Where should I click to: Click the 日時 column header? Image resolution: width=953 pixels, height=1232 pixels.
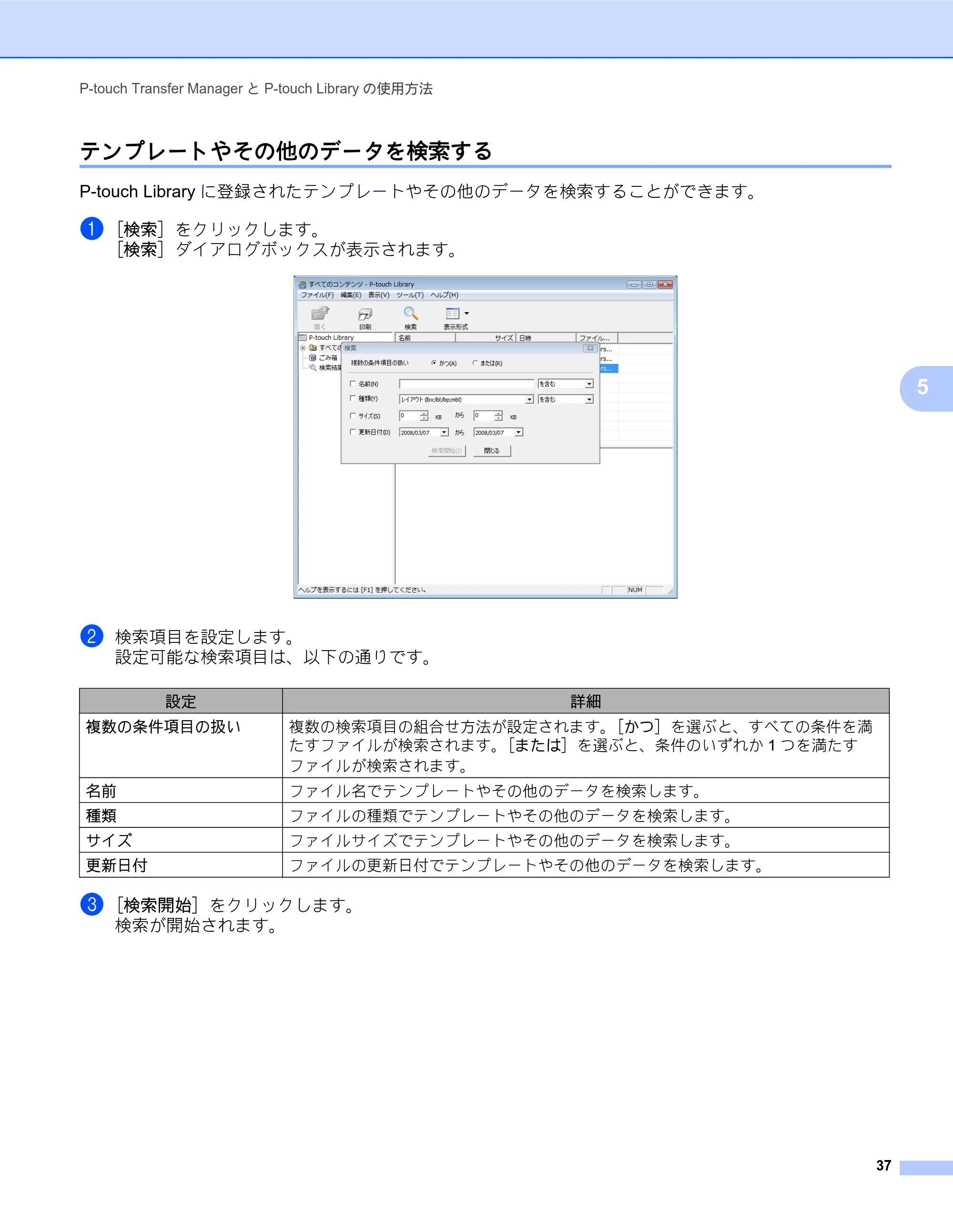546,338
